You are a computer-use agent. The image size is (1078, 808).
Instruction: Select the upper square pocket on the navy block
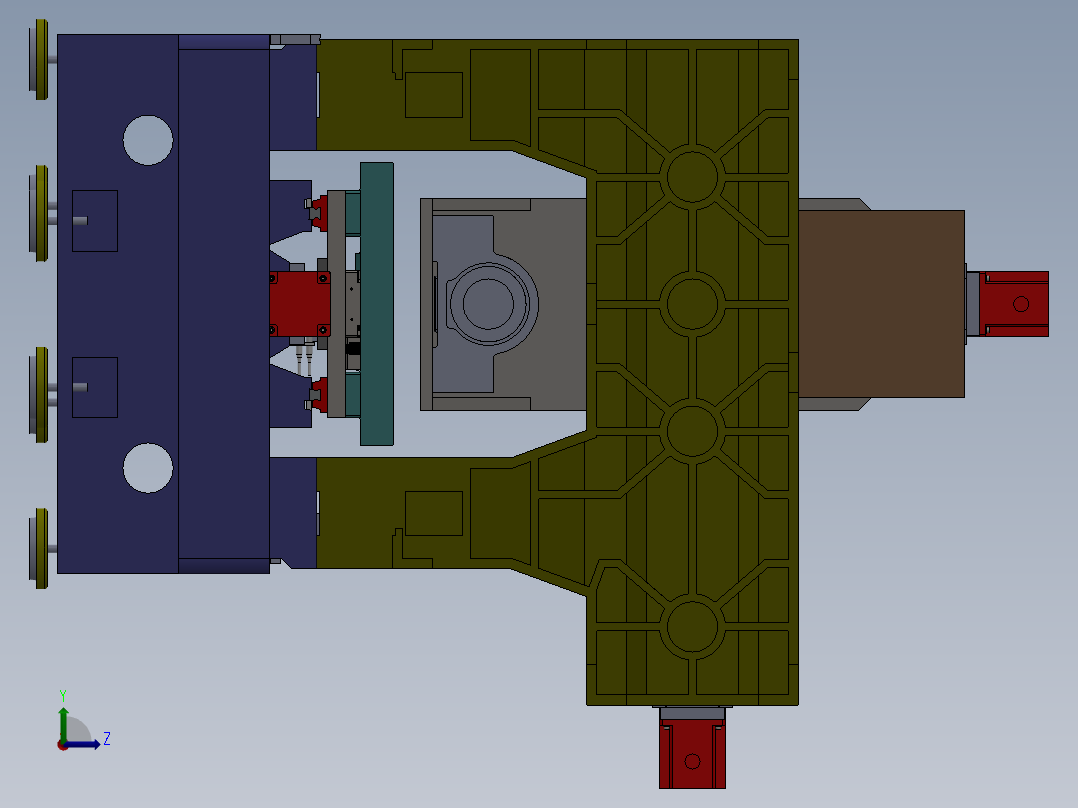pyautogui.click(x=95, y=221)
